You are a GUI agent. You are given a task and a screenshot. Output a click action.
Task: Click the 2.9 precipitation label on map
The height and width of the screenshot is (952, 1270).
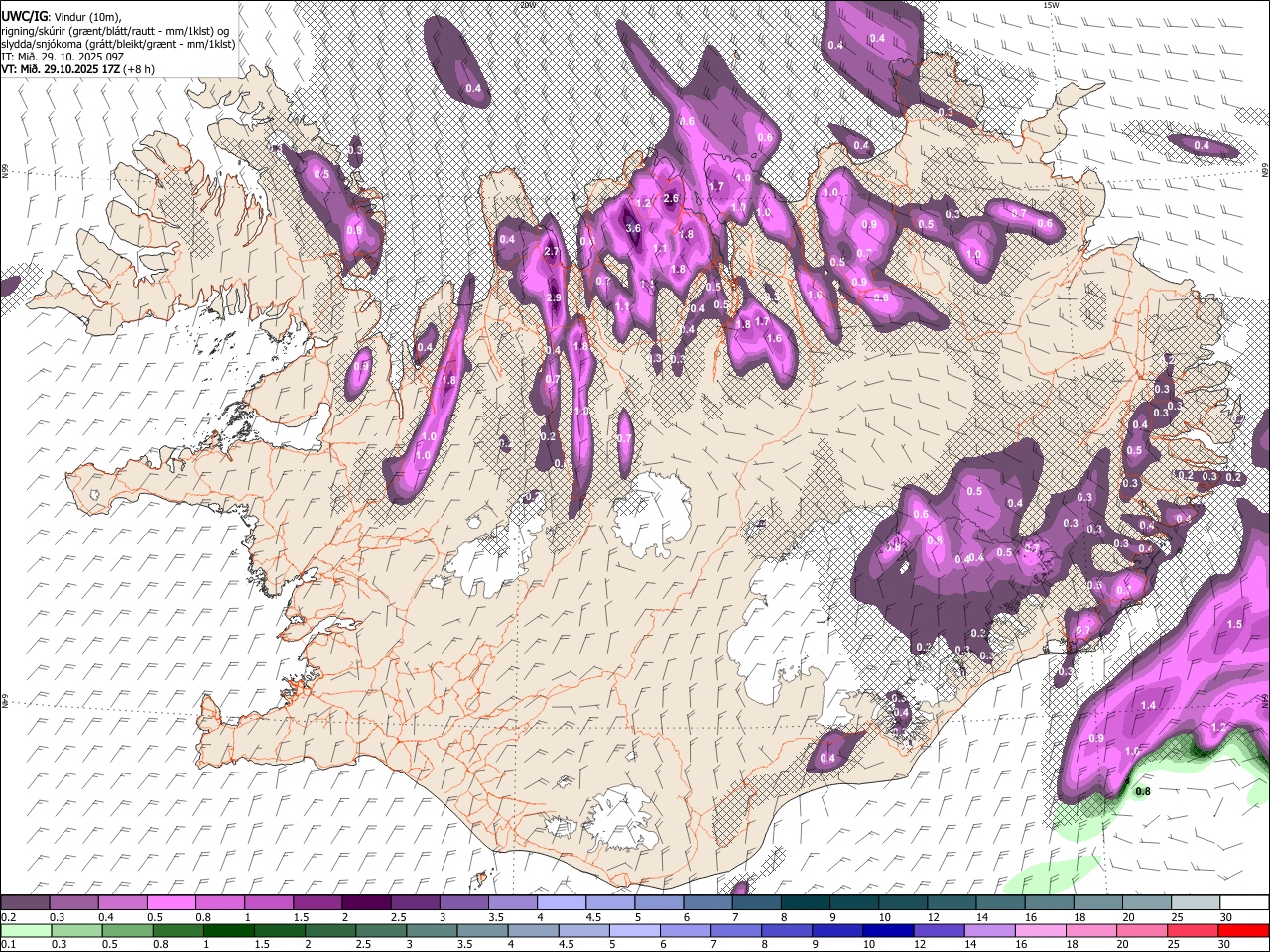pos(554,297)
